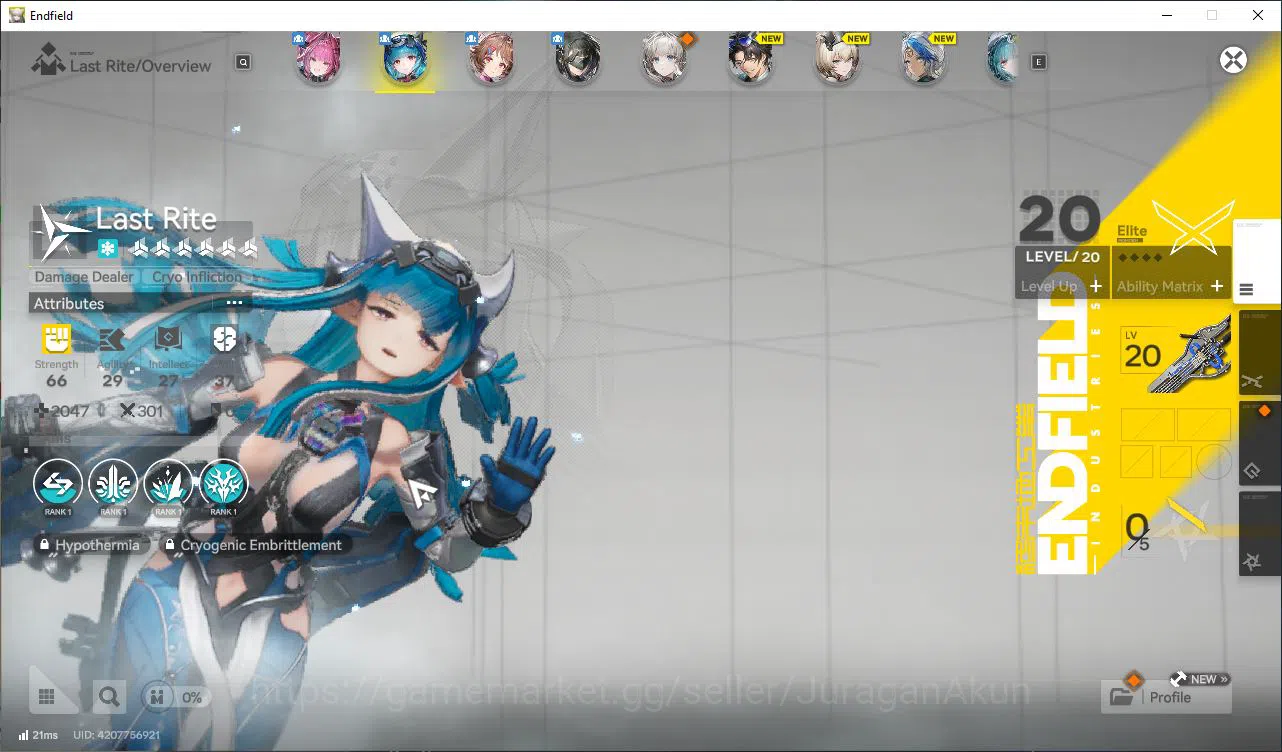Open the Profile folder button
Image resolution: width=1282 pixels, height=752 pixels.
[x=1166, y=697]
